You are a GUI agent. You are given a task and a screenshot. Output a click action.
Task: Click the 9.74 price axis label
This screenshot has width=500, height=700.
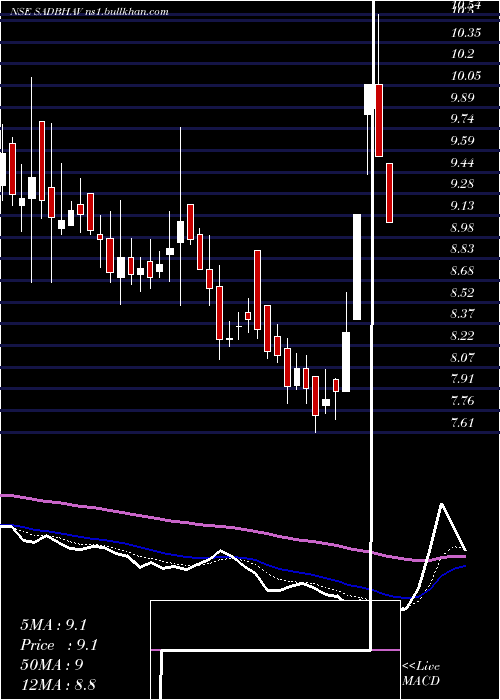(x=462, y=119)
